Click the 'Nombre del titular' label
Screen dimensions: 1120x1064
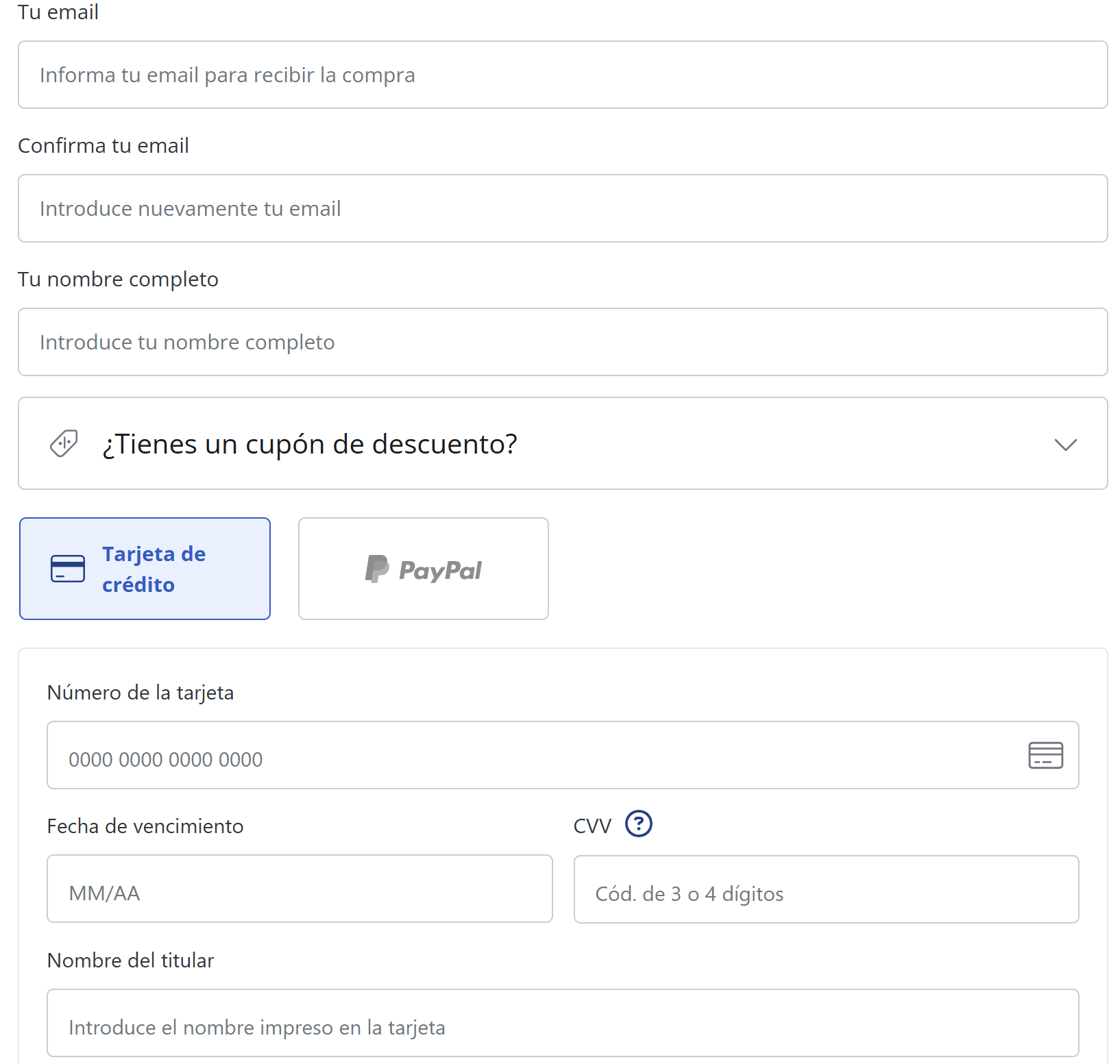130,961
